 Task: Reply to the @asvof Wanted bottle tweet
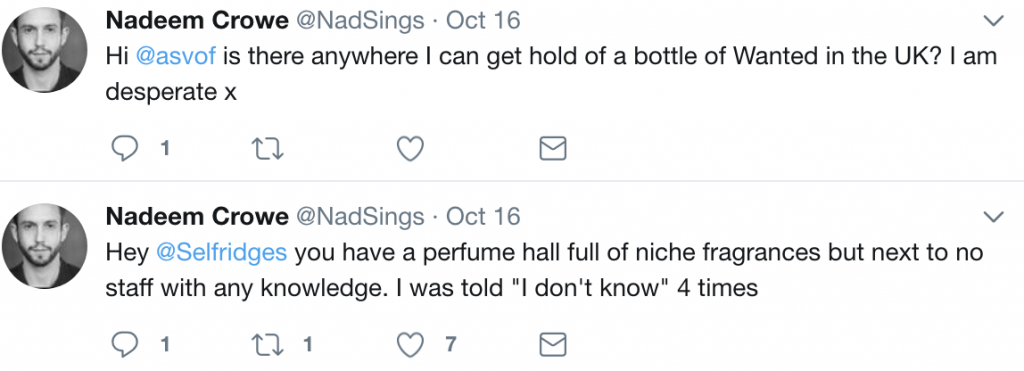point(124,149)
